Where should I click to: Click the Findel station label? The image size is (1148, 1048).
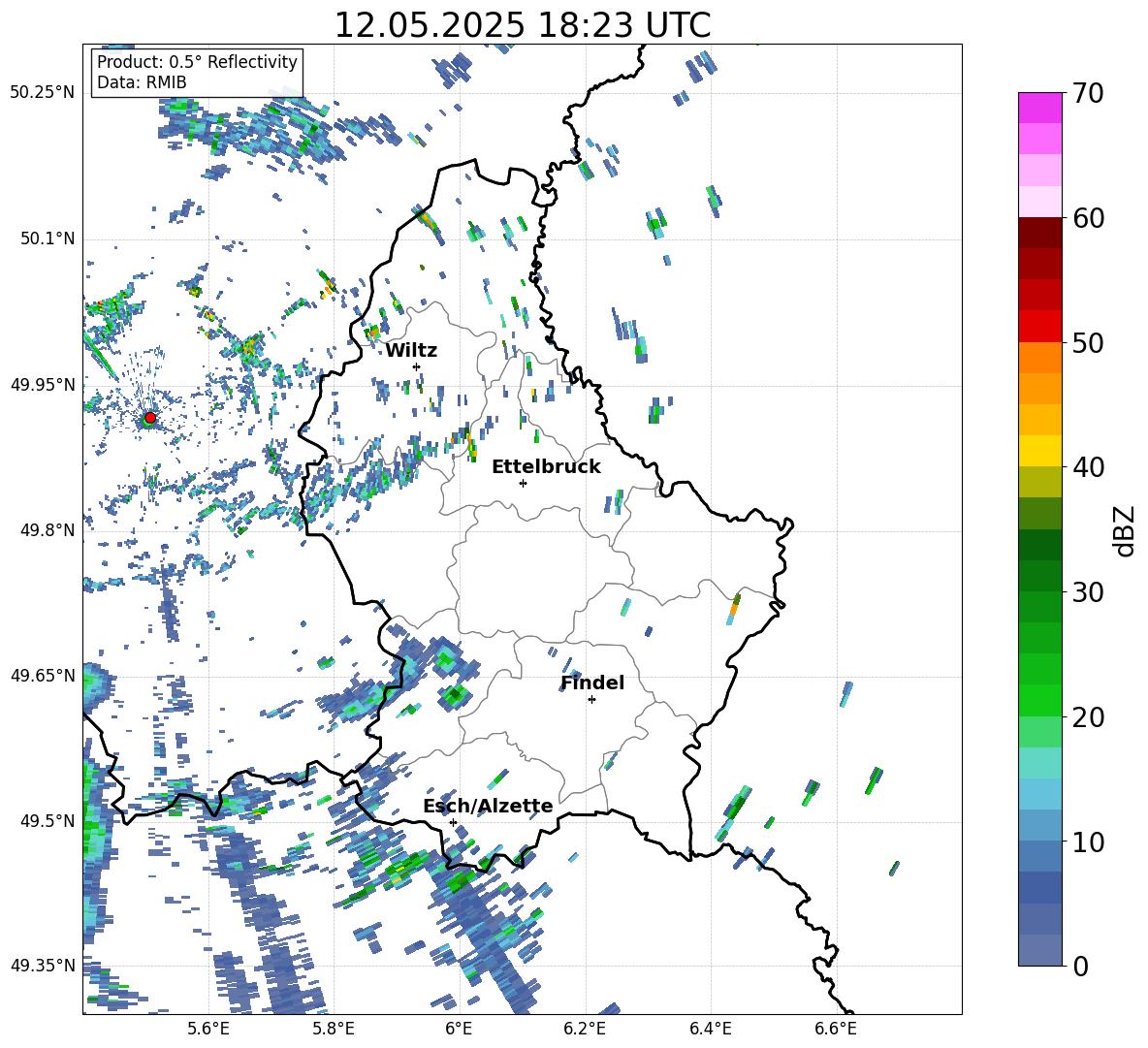592,683
